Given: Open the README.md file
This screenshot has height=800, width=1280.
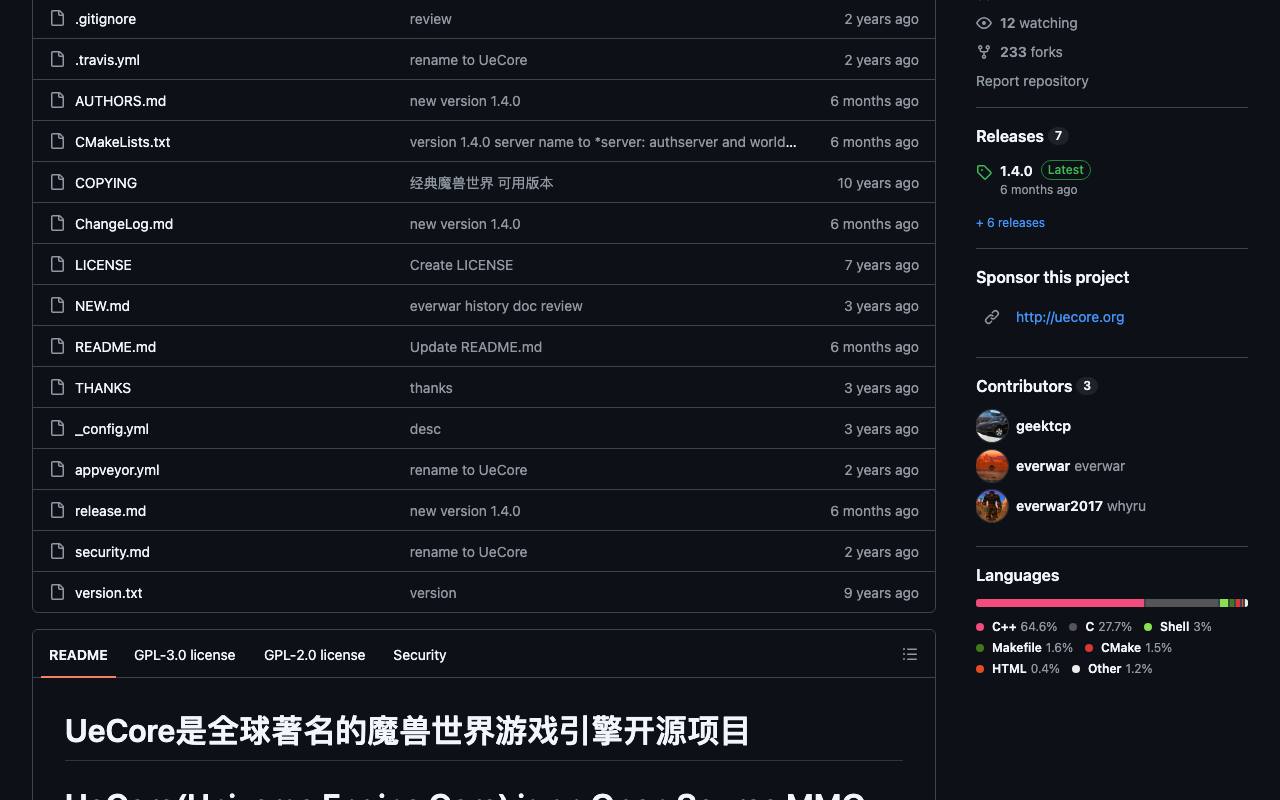Looking at the screenshot, I should click(116, 347).
